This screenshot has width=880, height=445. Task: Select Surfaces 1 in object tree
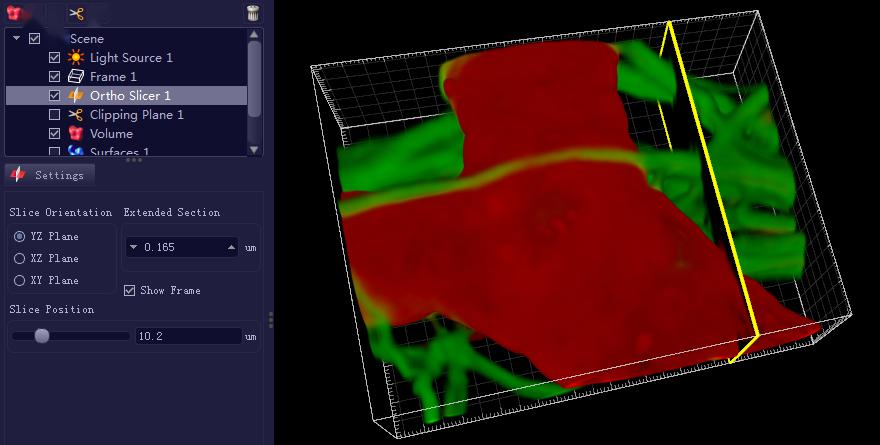tap(119, 152)
